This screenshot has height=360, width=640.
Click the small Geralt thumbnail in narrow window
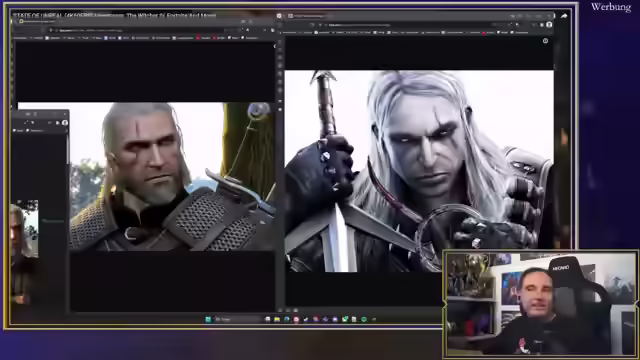click(24, 229)
